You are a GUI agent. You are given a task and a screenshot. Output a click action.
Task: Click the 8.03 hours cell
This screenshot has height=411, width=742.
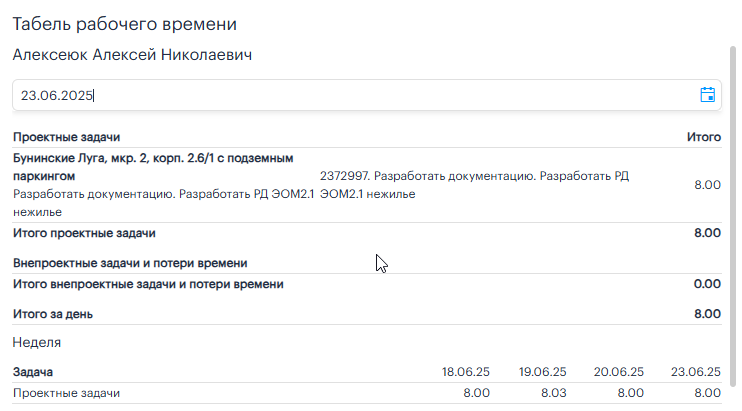pyautogui.click(x=551, y=393)
